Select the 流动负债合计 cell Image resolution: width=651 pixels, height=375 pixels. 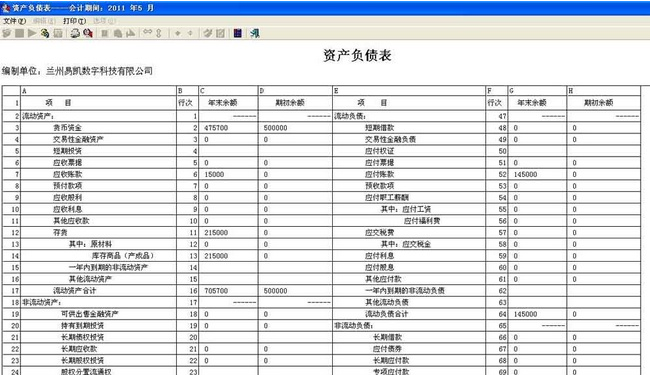pyautogui.click(x=409, y=314)
